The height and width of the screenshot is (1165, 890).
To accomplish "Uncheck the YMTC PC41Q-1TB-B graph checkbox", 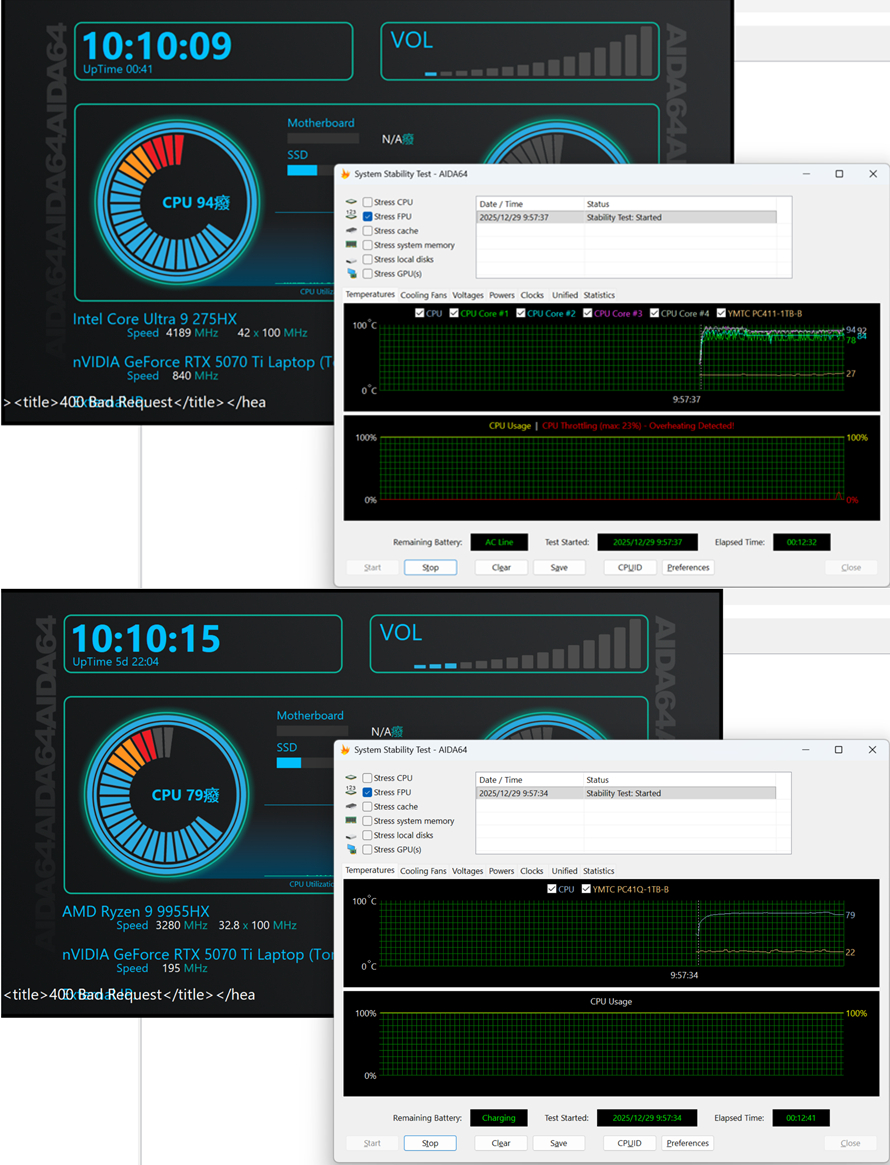I will point(586,889).
